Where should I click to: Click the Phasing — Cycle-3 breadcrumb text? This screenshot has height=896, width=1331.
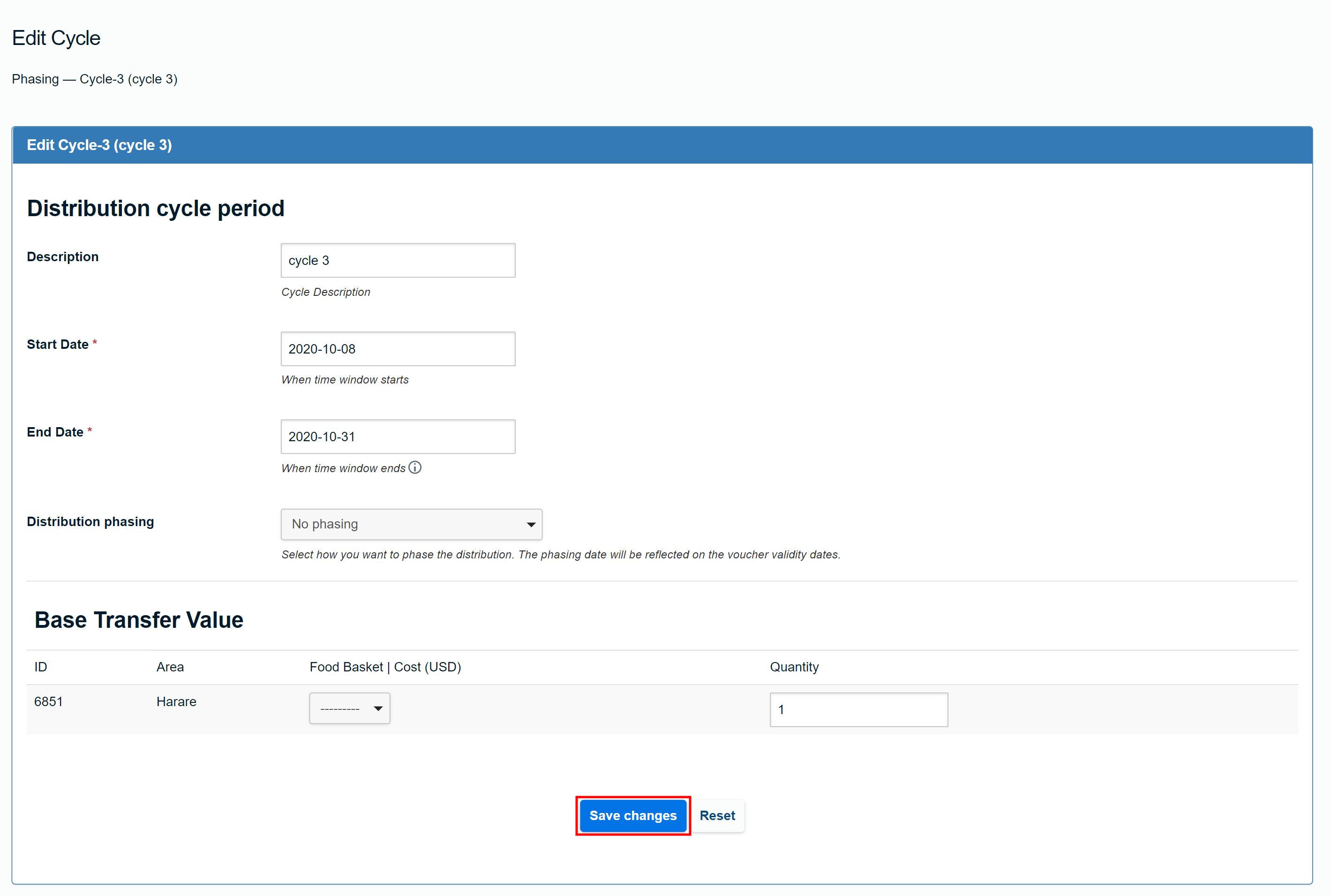pos(95,79)
